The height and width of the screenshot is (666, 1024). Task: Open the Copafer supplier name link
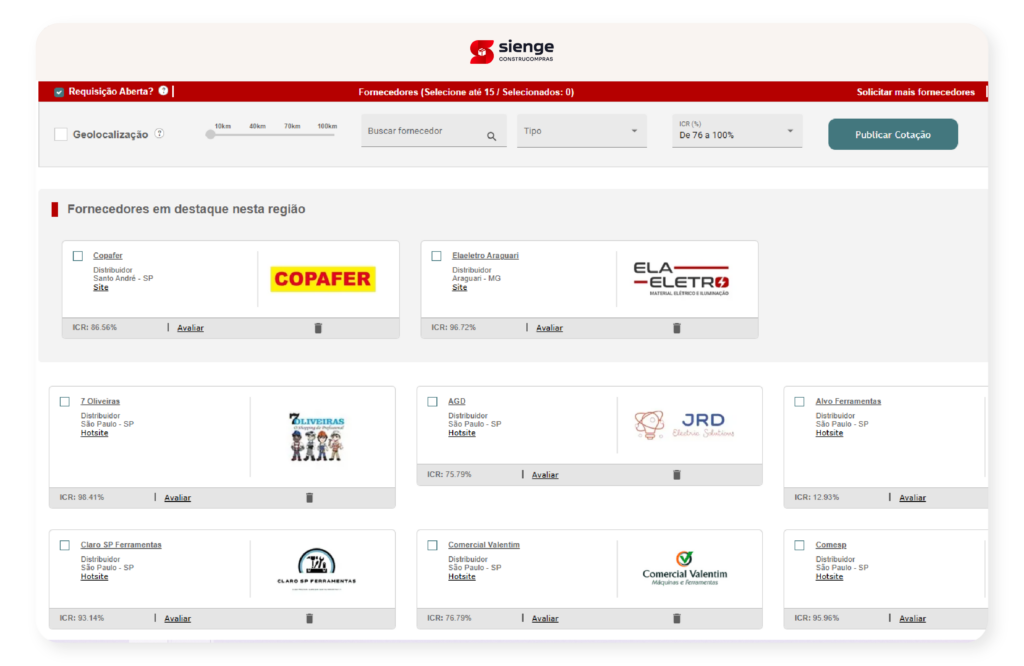click(x=108, y=255)
